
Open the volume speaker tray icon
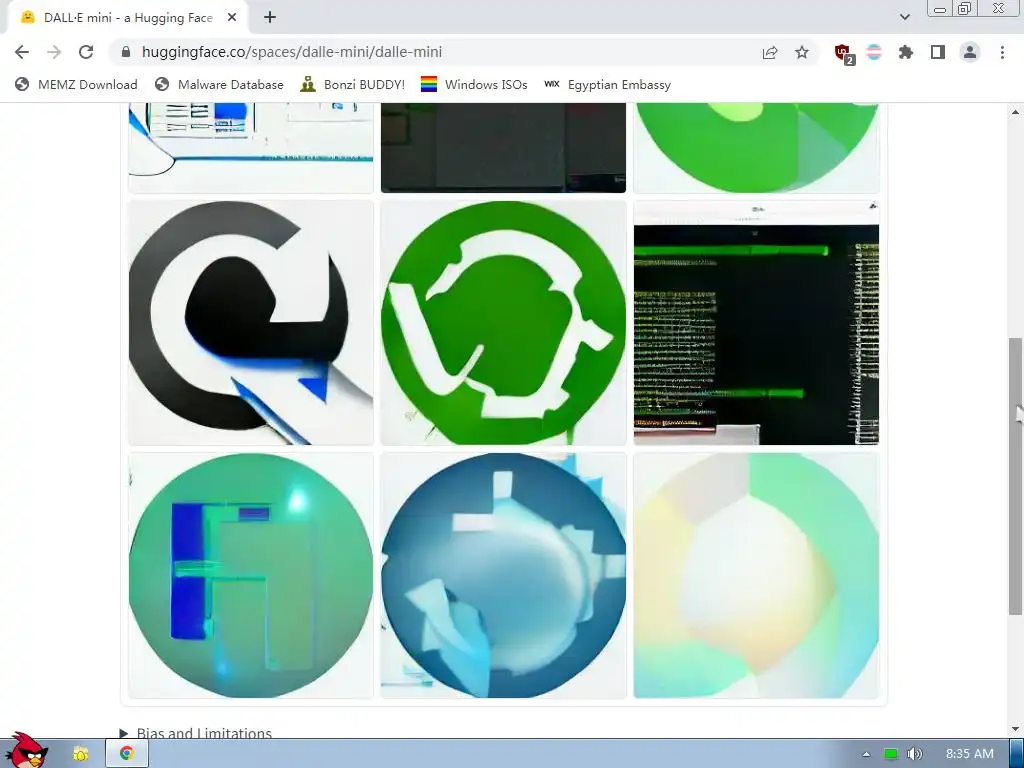click(x=915, y=754)
